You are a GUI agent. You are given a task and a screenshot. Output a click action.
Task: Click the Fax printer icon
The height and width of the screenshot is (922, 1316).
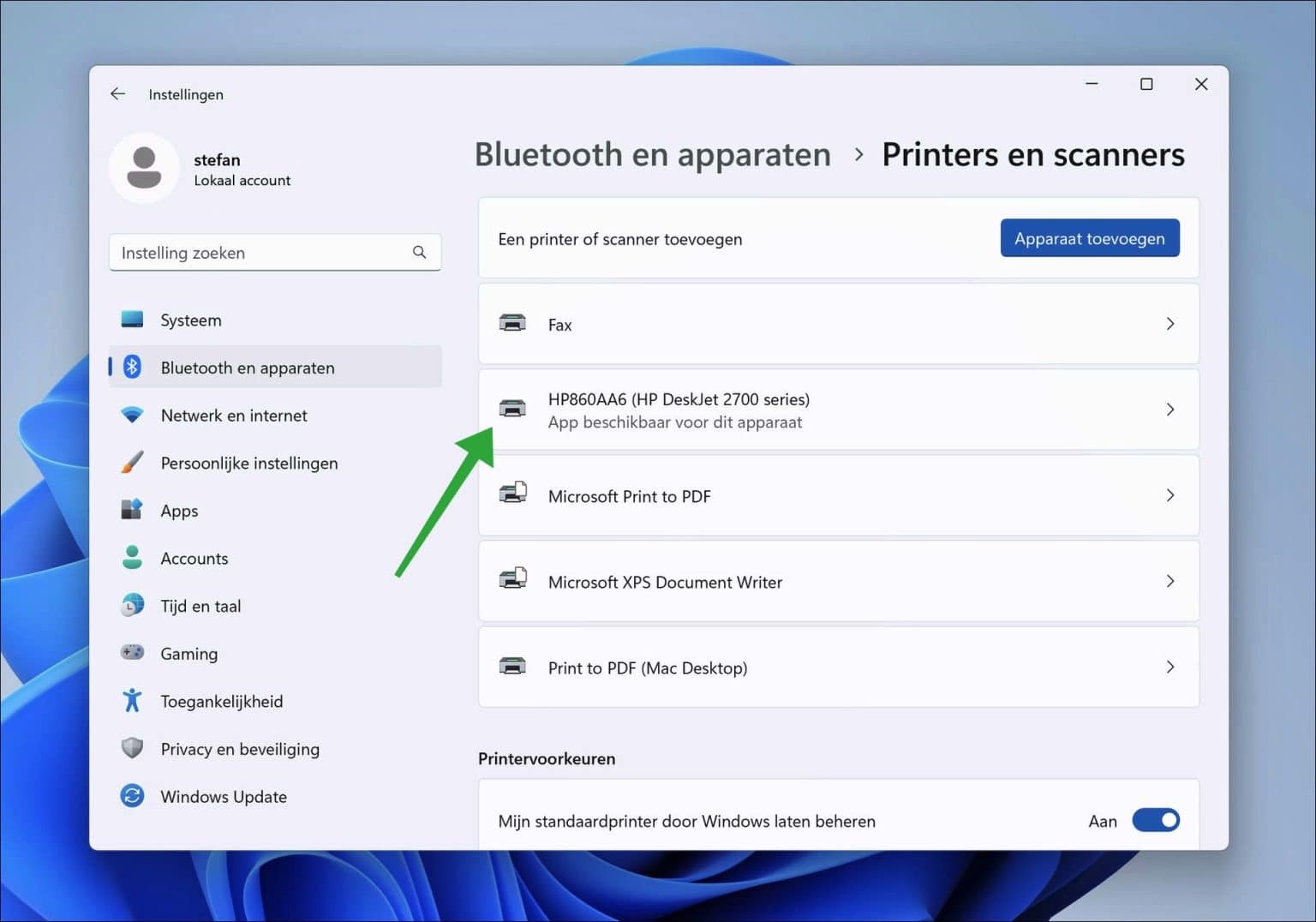[512, 323]
